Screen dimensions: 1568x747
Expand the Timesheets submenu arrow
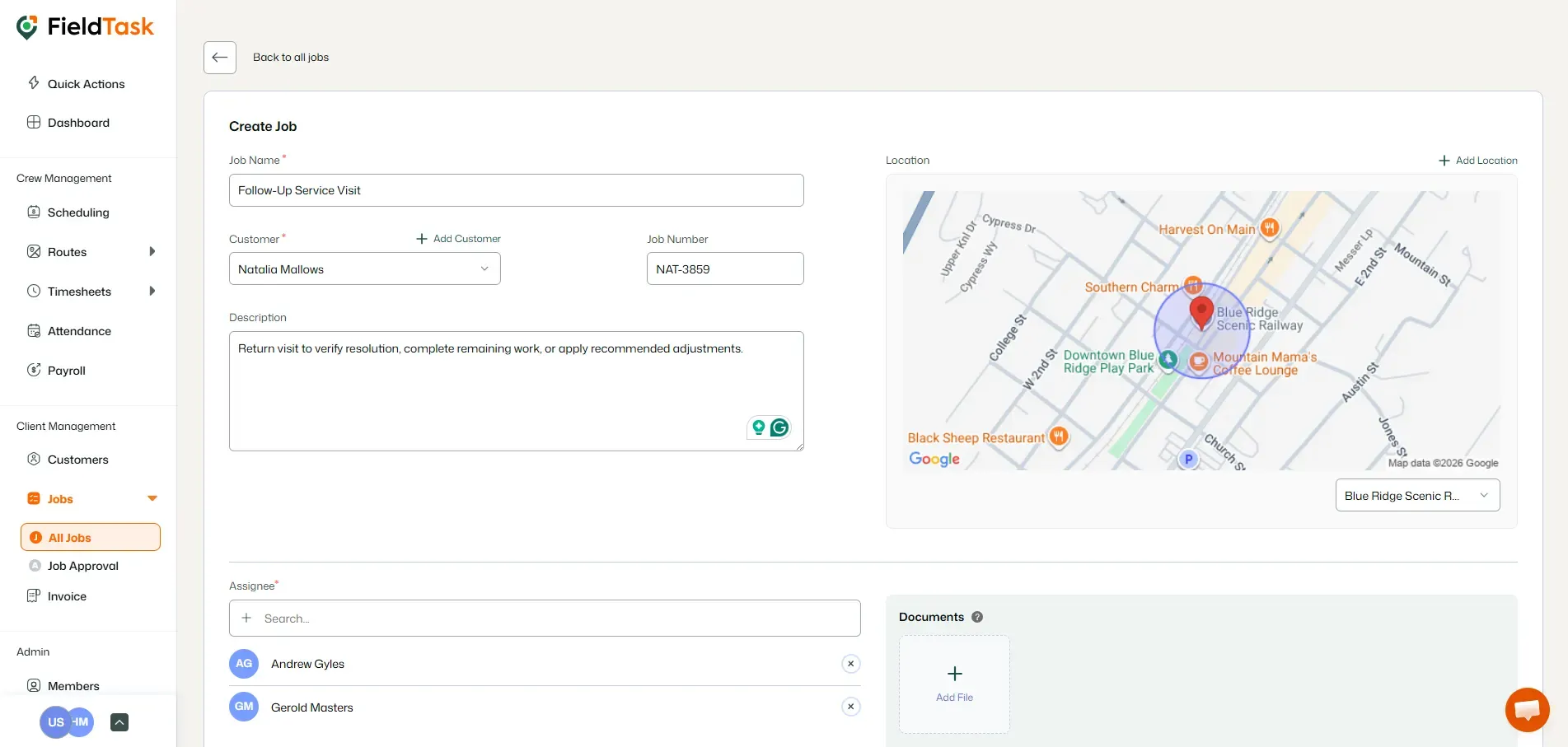tap(152, 291)
